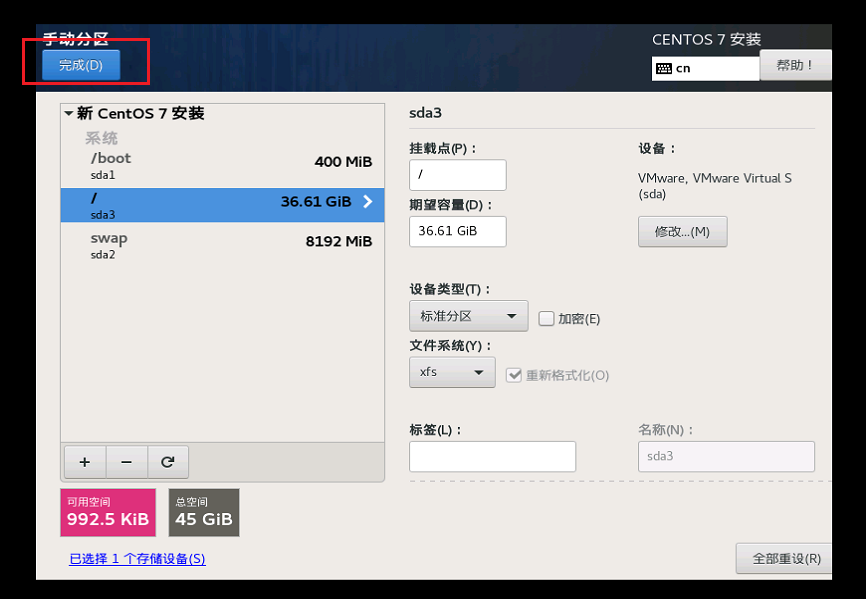Click the 系统 section label
Viewport: 866px width, 599px height.
(101, 138)
